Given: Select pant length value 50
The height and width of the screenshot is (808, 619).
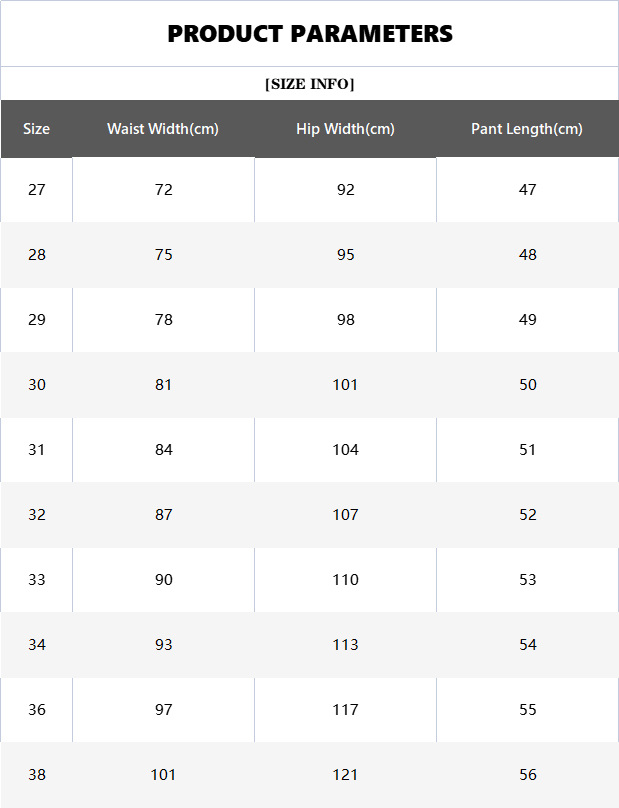Looking at the screenshot, I should click(x=527, y=384).
